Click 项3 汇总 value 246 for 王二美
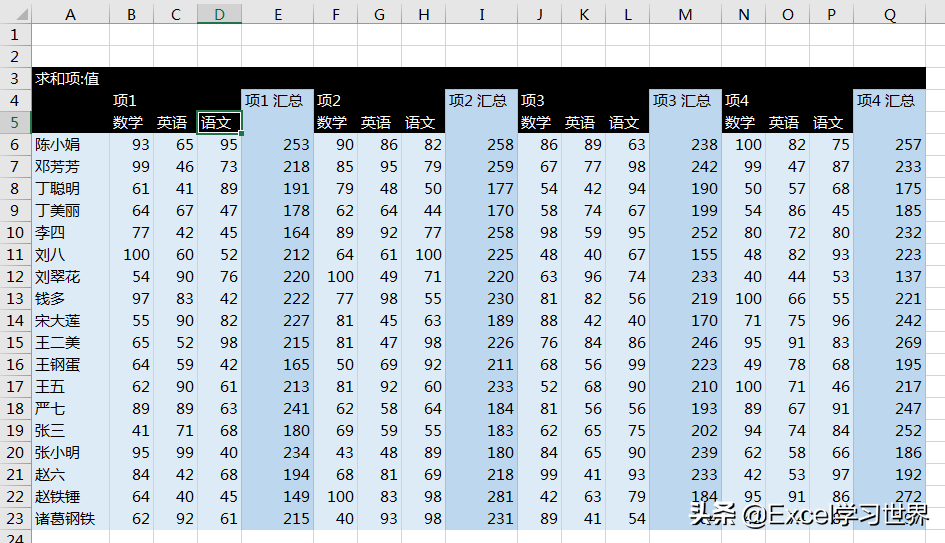The image size is (945, 543). [x=685, y=342]
